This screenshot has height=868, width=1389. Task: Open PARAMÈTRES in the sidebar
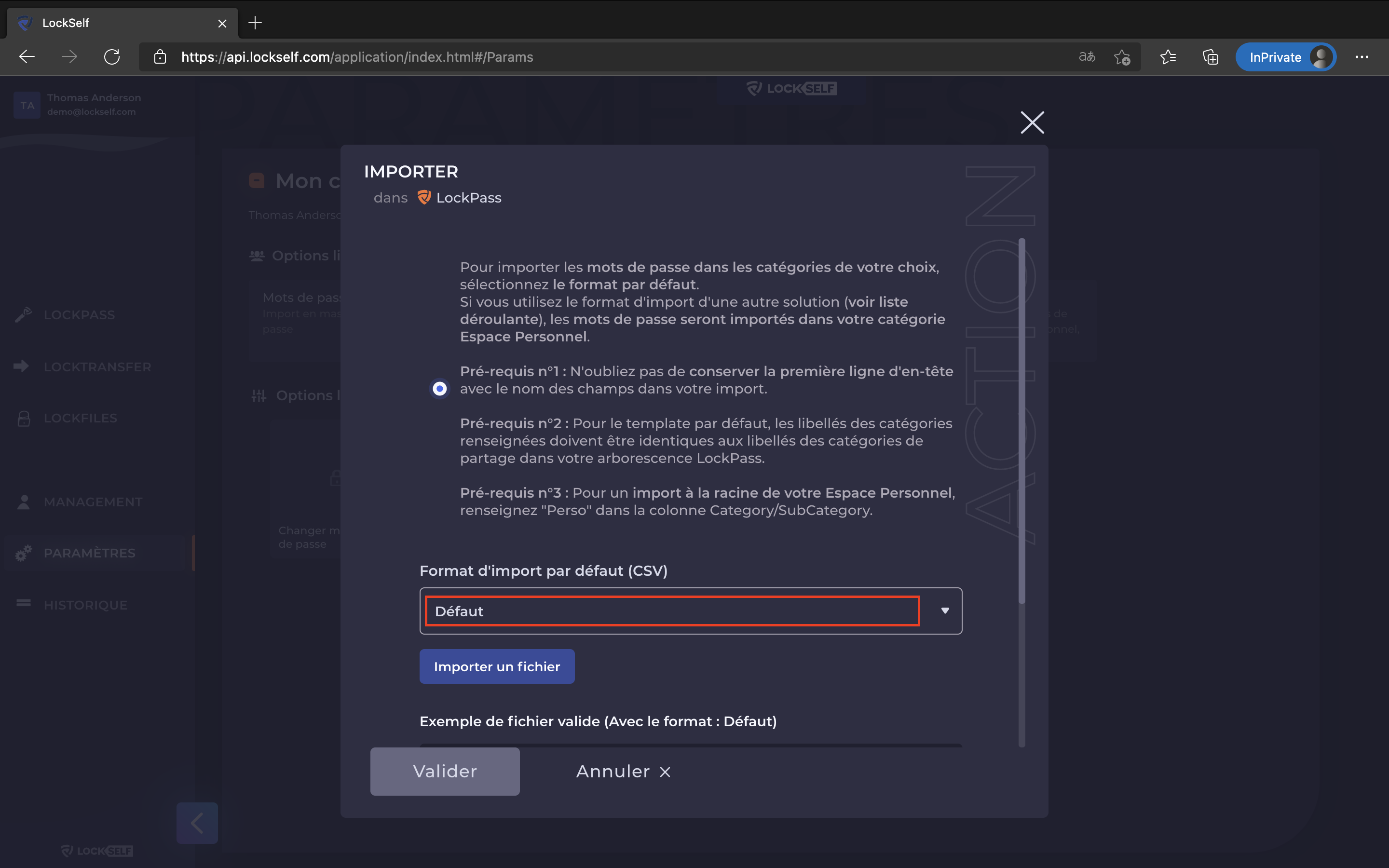click(x=90, y=553)
